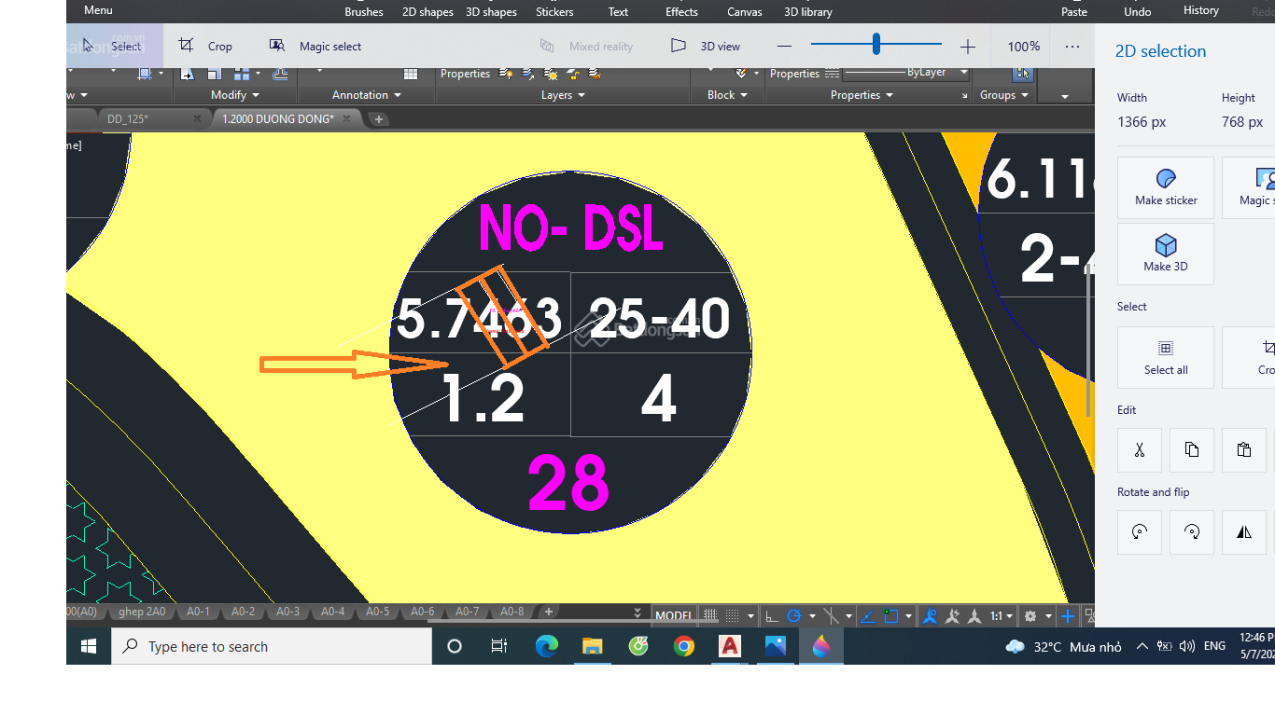Open the zoom percentage 100% box
The image size is (1275, 716).
tap(1023, 46)
